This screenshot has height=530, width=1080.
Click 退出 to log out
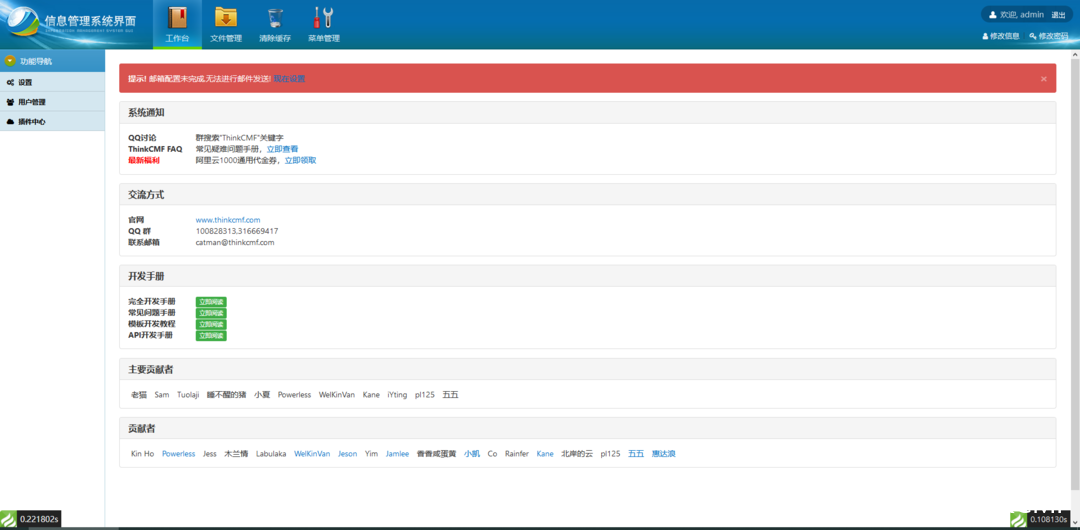point(1058,15)
